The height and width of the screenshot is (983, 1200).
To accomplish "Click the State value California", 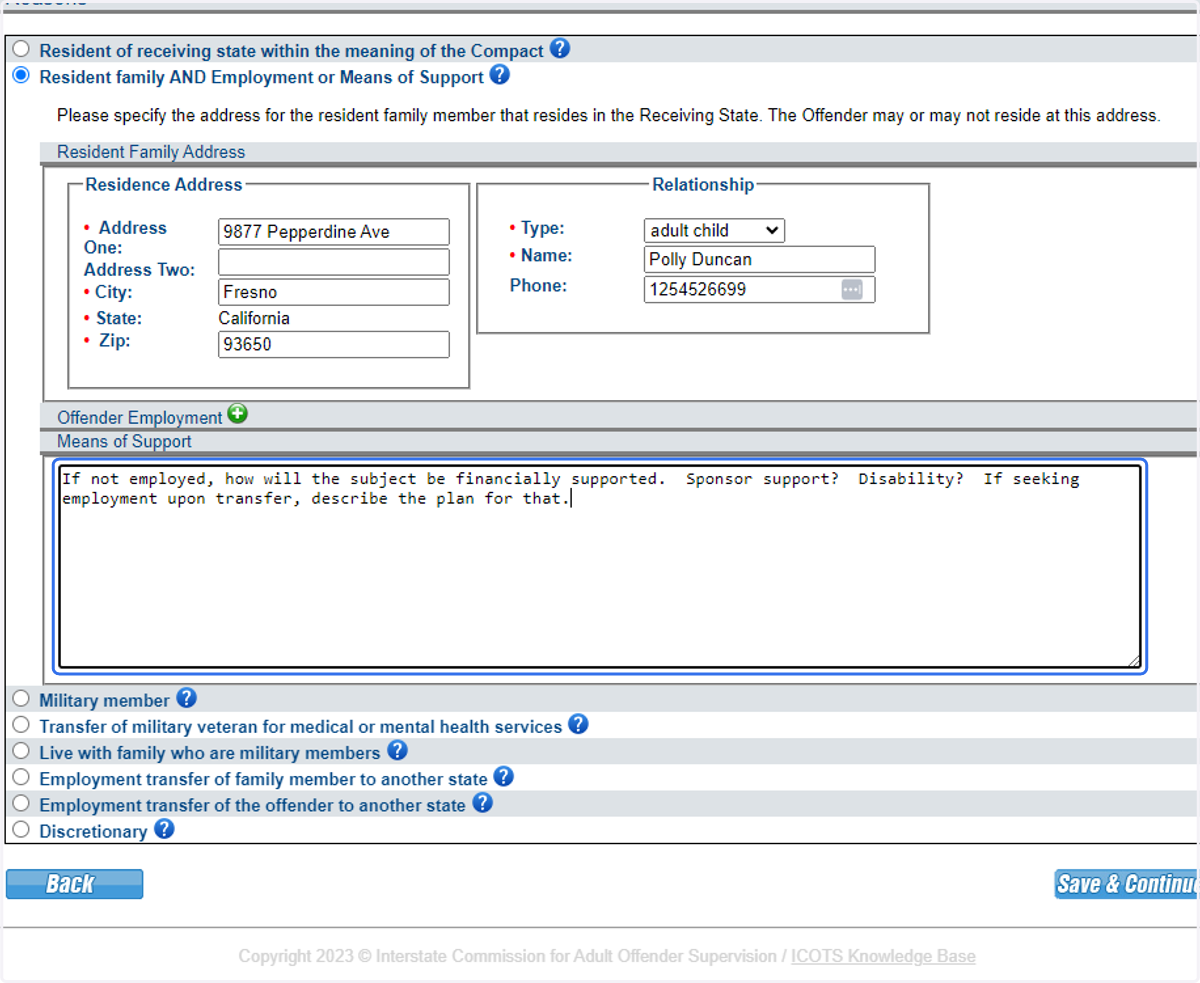I will (254, 318).
